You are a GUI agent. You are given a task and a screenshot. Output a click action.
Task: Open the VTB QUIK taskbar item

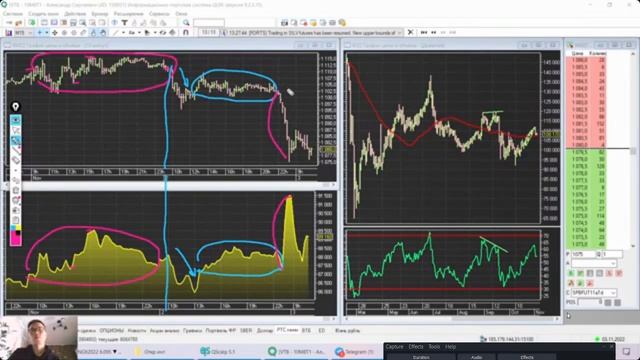(297, 351)
